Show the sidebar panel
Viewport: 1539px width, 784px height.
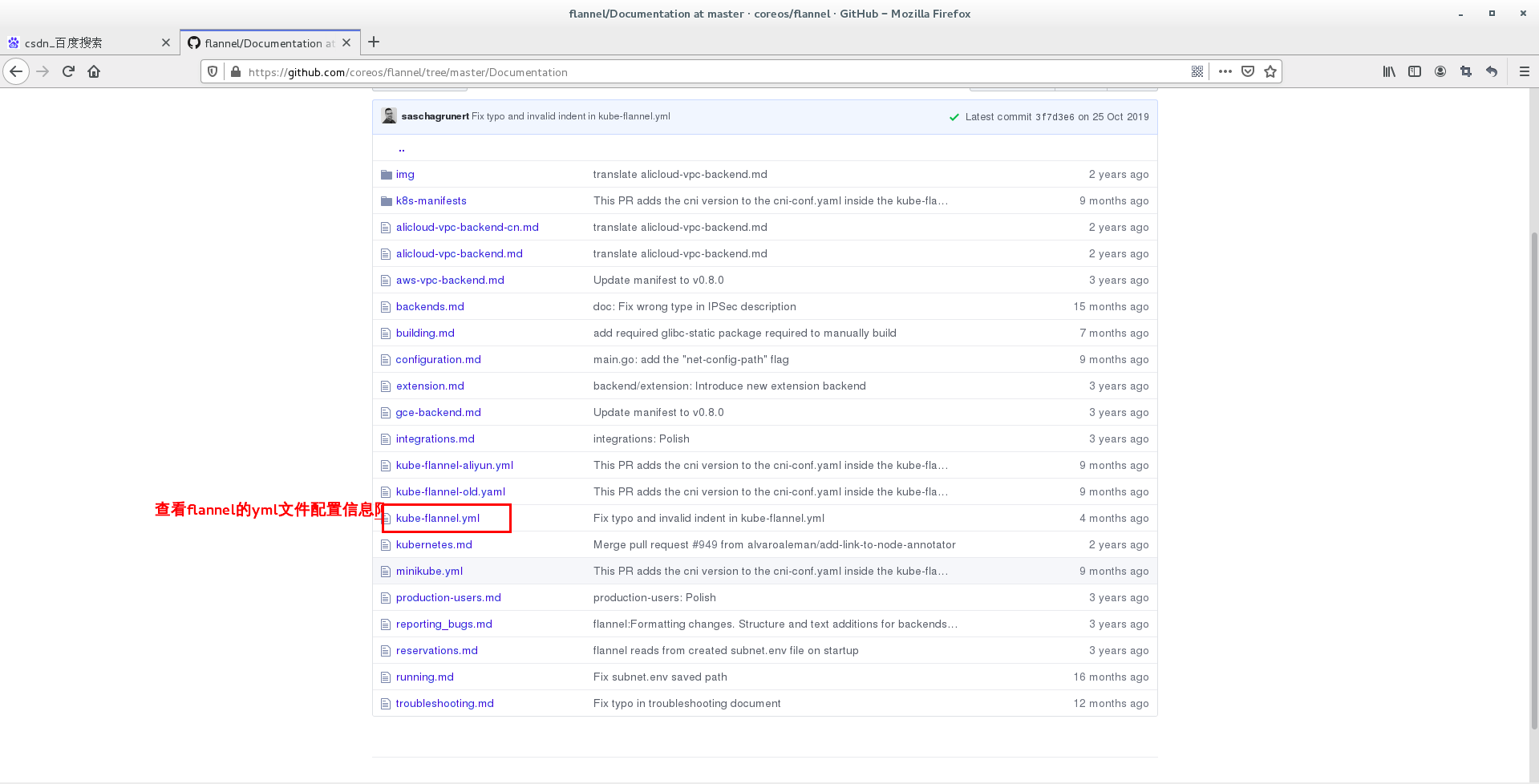(1415, 71)
